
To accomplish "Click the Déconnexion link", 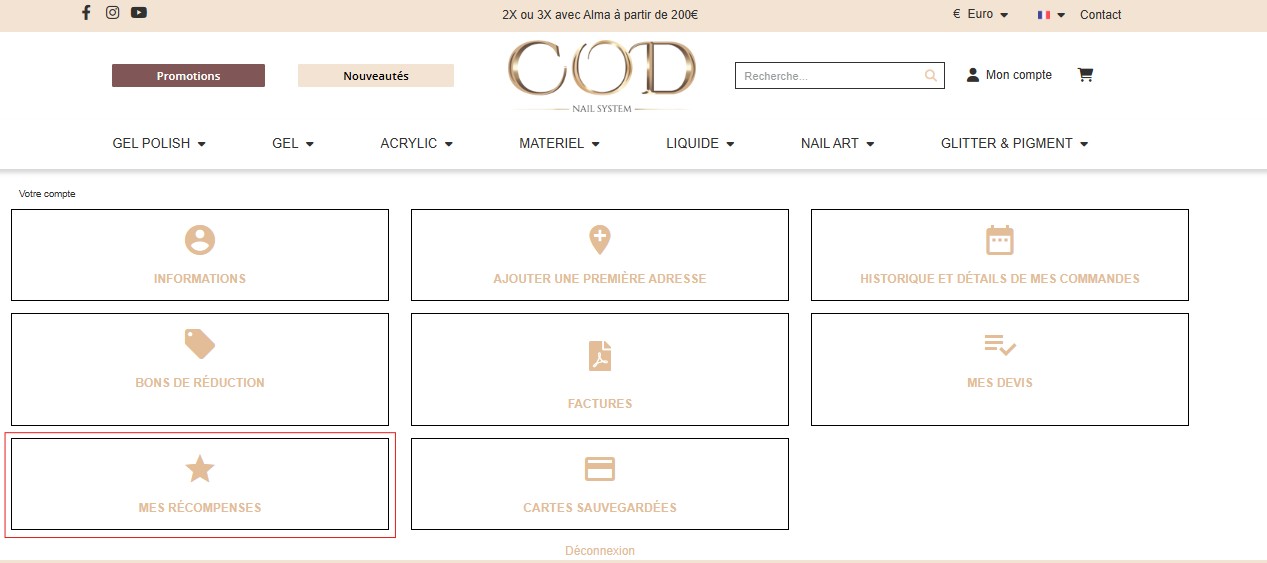I will coord(599,551).
